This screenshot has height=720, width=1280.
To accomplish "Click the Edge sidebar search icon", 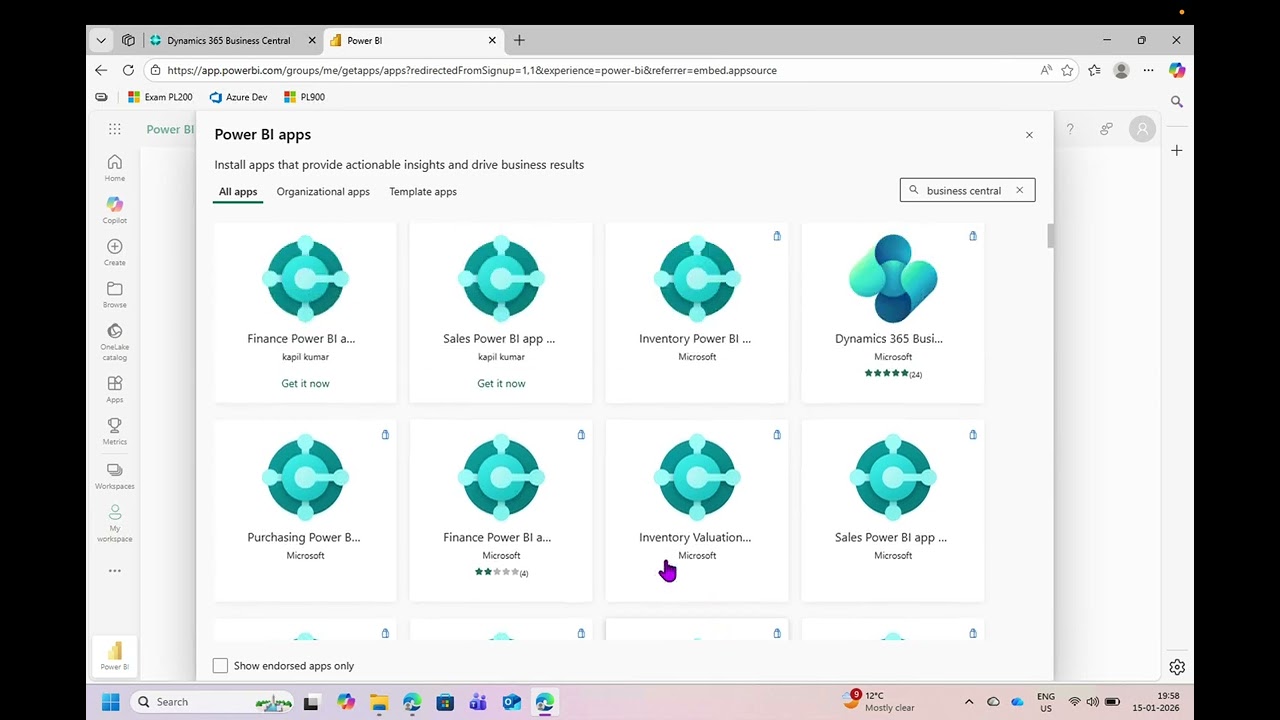I will pos(1177,102).
